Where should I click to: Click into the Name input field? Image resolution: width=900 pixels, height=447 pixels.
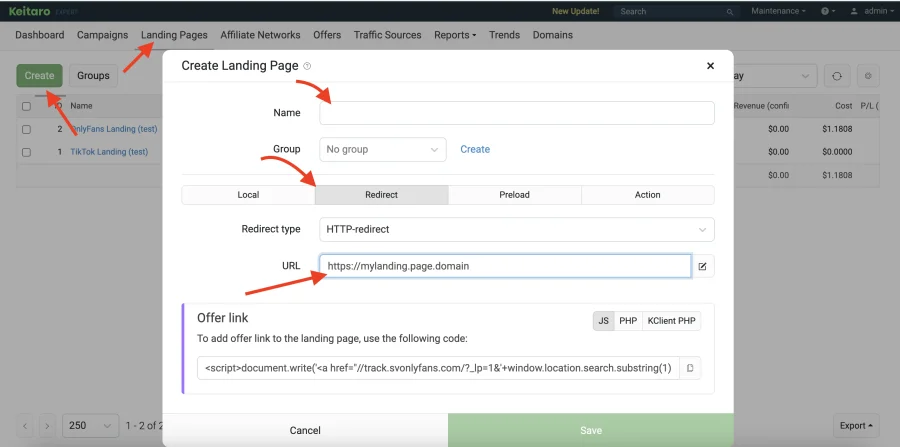pyautogui.click(x=516, y=113)
